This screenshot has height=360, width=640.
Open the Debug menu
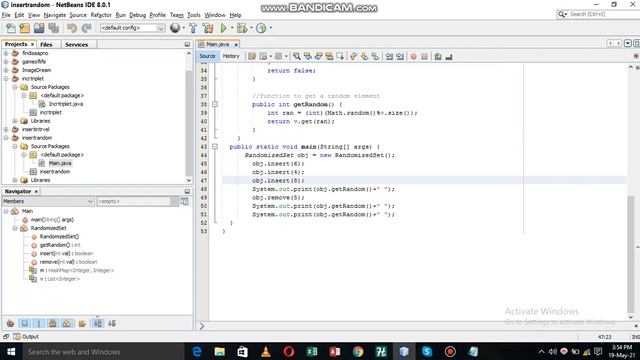(x=138, y=15)
